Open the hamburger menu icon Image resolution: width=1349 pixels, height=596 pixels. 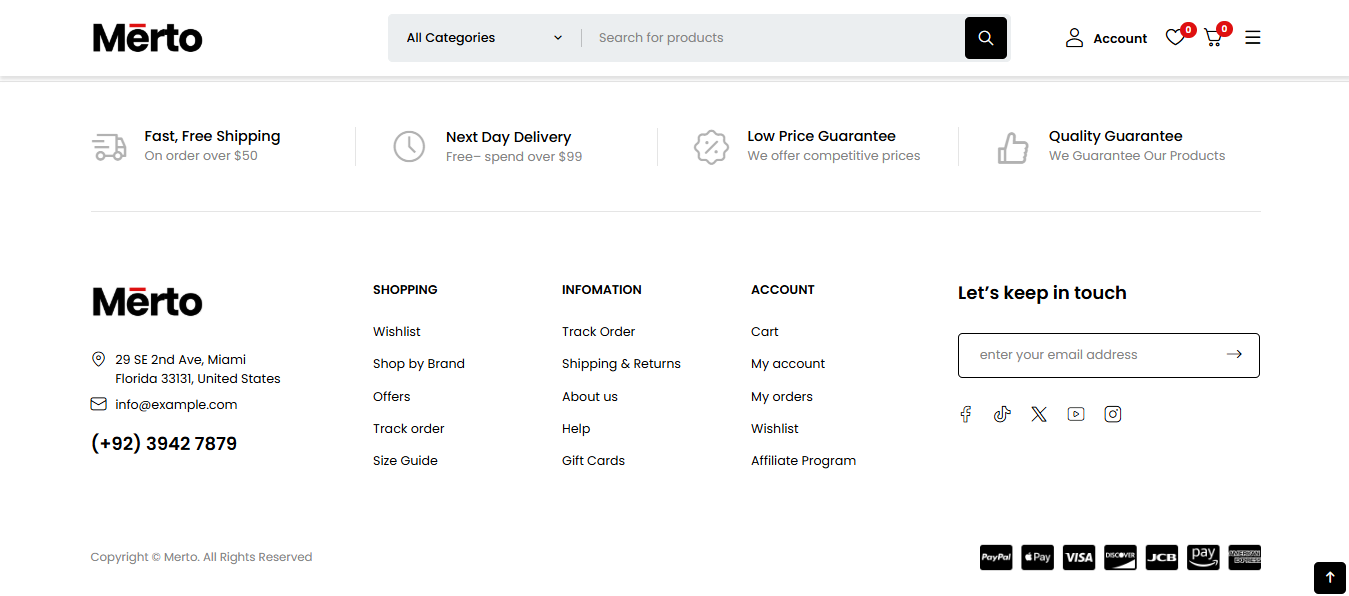pyautogui.click(x=1253, y=38)
